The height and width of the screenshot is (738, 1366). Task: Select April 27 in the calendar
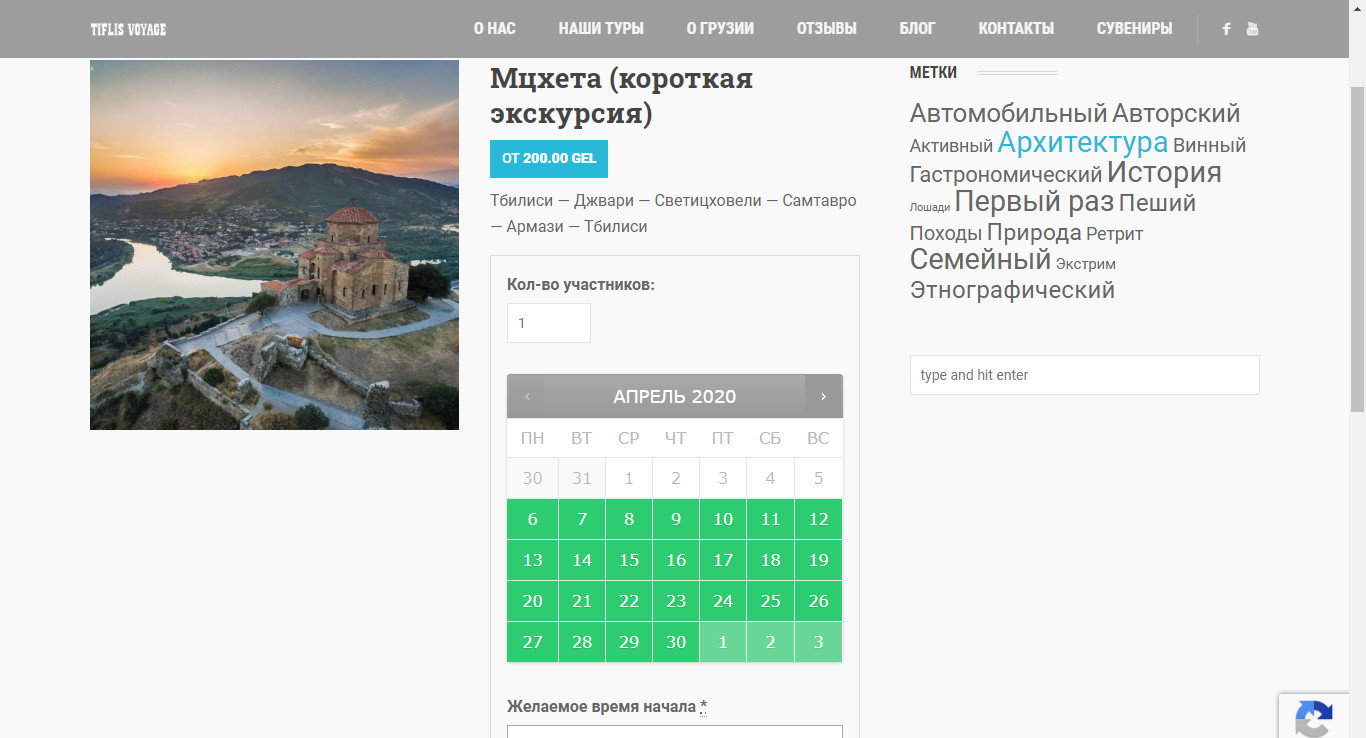click(532, 642)
